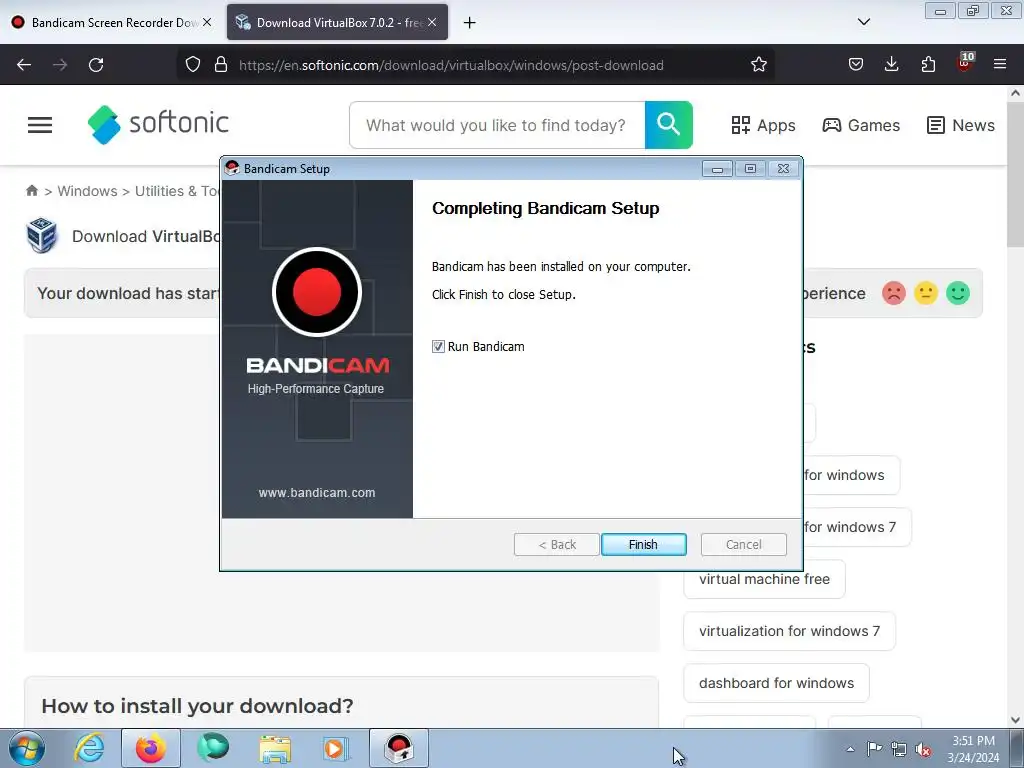Click the Softonic search magnifier button

click(669, 125)
